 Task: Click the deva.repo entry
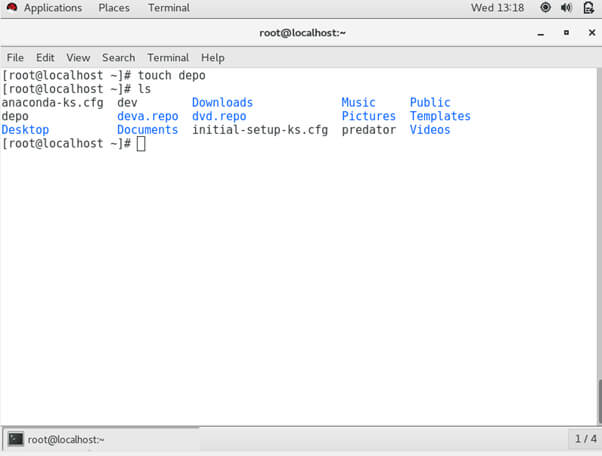coord(148,116)
